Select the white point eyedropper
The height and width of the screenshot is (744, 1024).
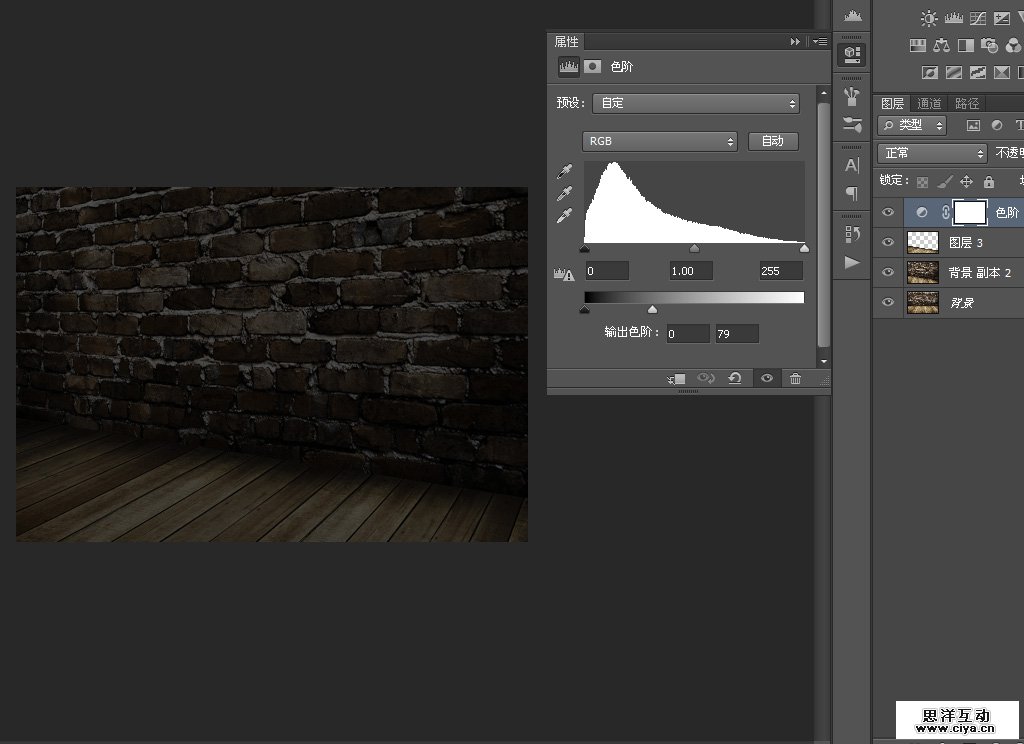(x=565, y=216)
